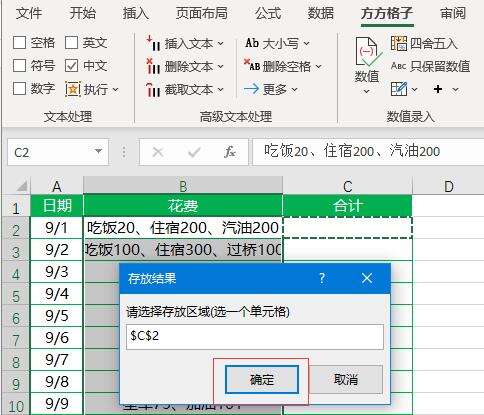The height and width of the screenshot is (415, 484).
Task: Tick the 空格 checkbox
Action: [19, 43]
